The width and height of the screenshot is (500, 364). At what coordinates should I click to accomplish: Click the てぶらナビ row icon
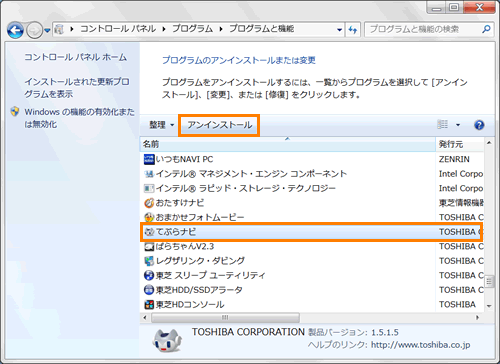tap(149, 232)
